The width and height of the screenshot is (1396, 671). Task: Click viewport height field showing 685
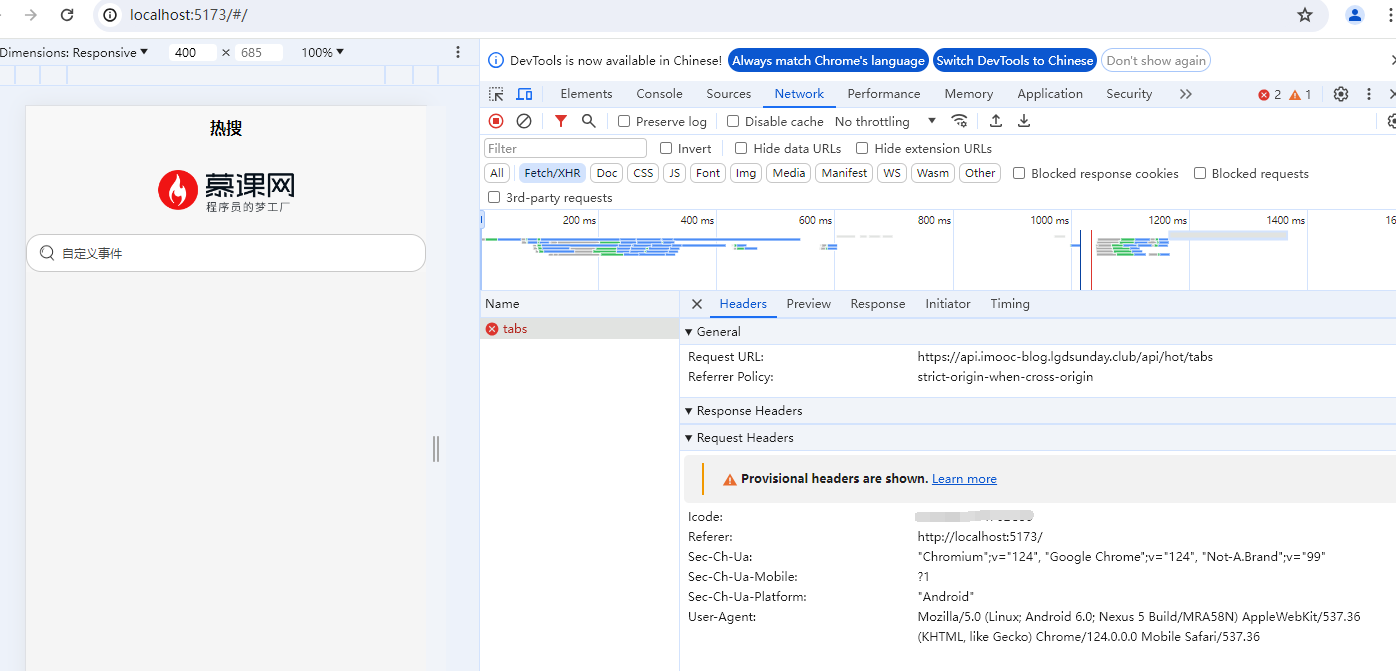(259, 52)
